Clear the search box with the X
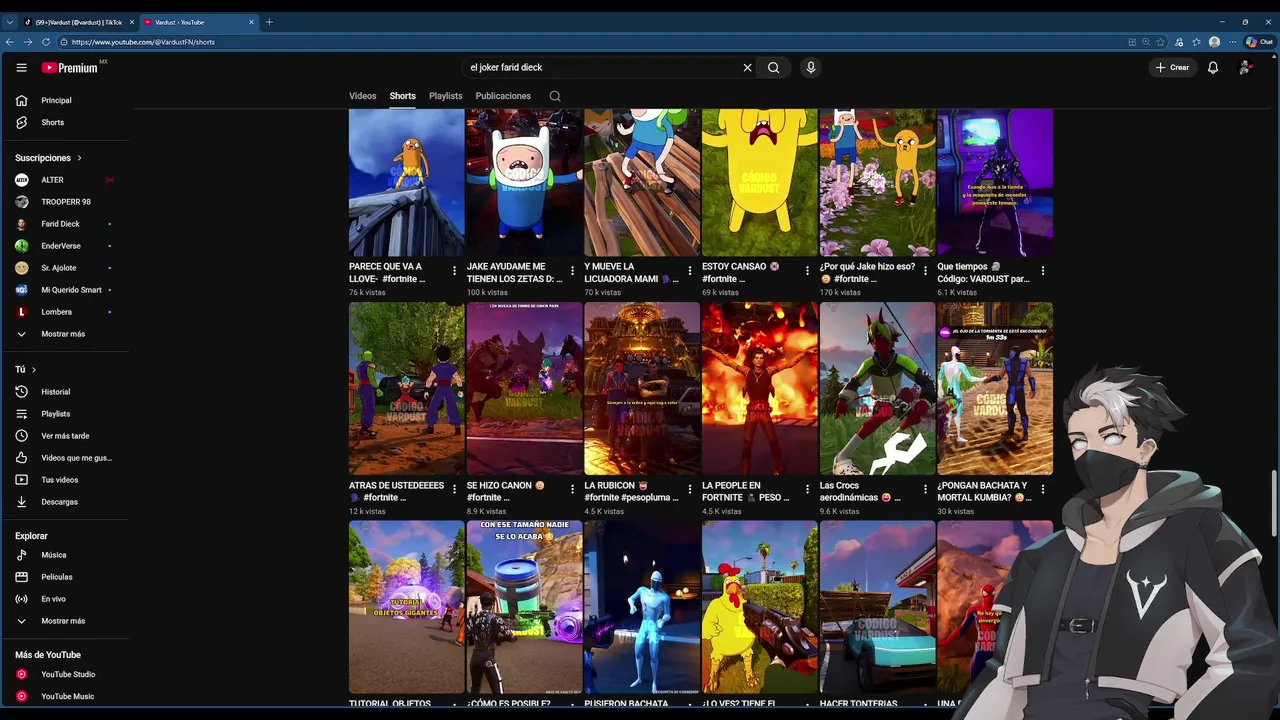This screenshot has height=720, width=1280. (x=747, y=68)
